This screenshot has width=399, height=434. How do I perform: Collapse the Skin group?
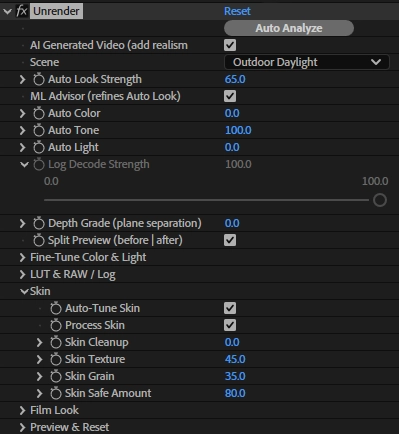tap(24, 292)
